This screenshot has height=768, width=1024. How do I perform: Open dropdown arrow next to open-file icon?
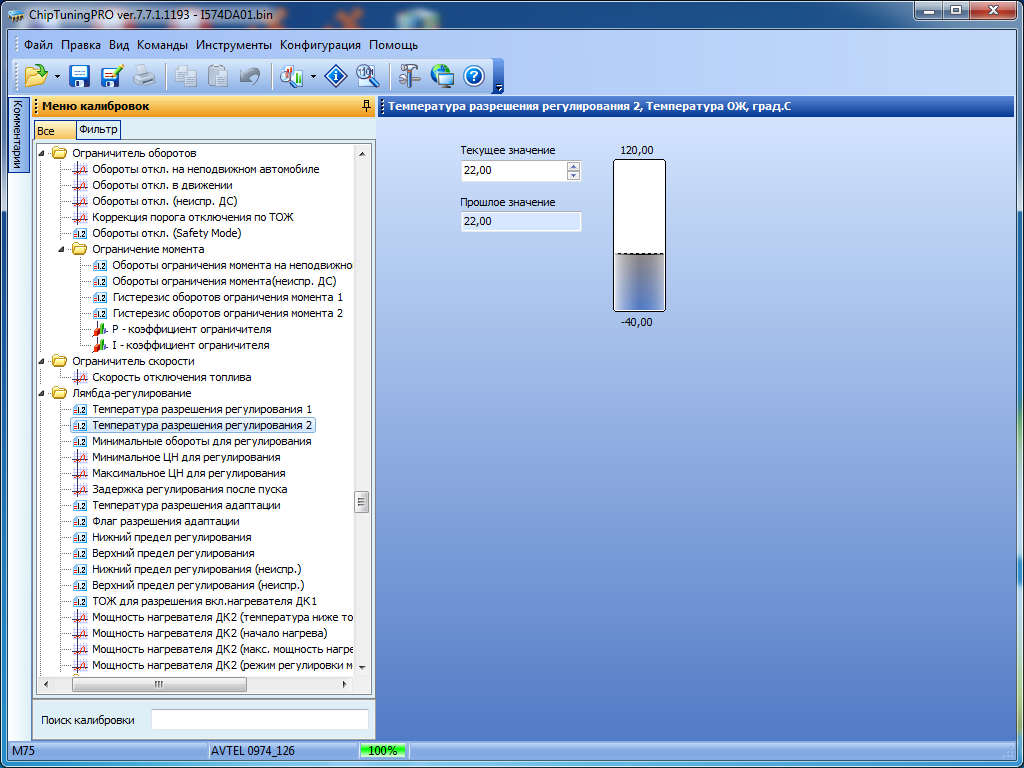tap(57, 77)
